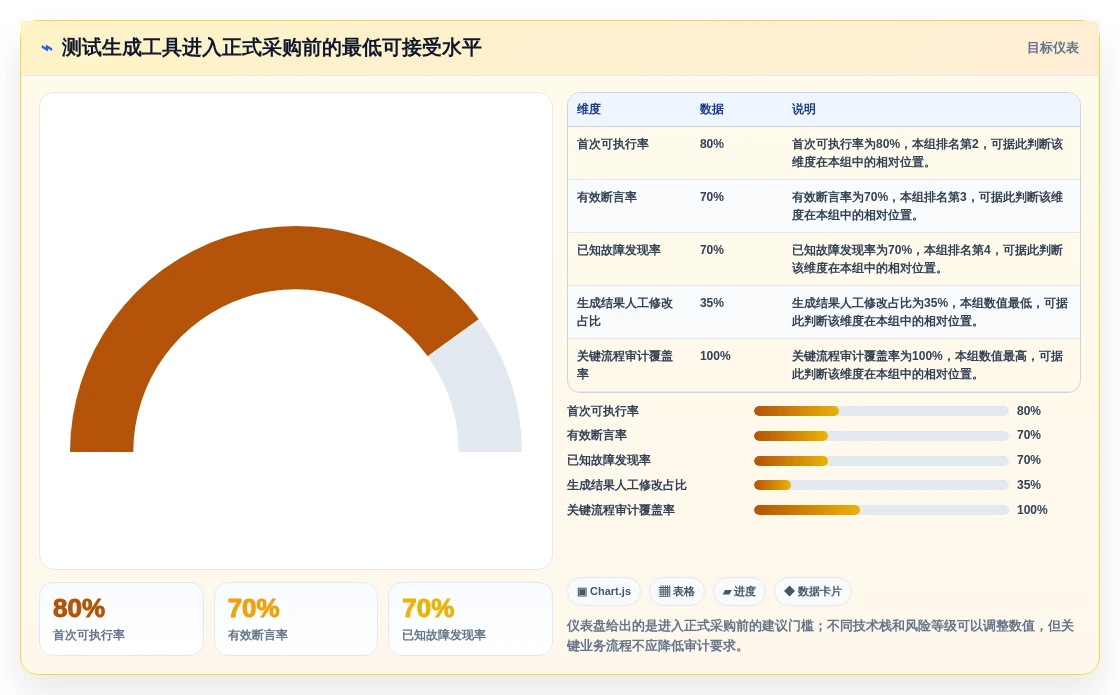Click the 数据 column header
The width and height of the screenshot is (1120, 695).
click(x=711, y=109)
